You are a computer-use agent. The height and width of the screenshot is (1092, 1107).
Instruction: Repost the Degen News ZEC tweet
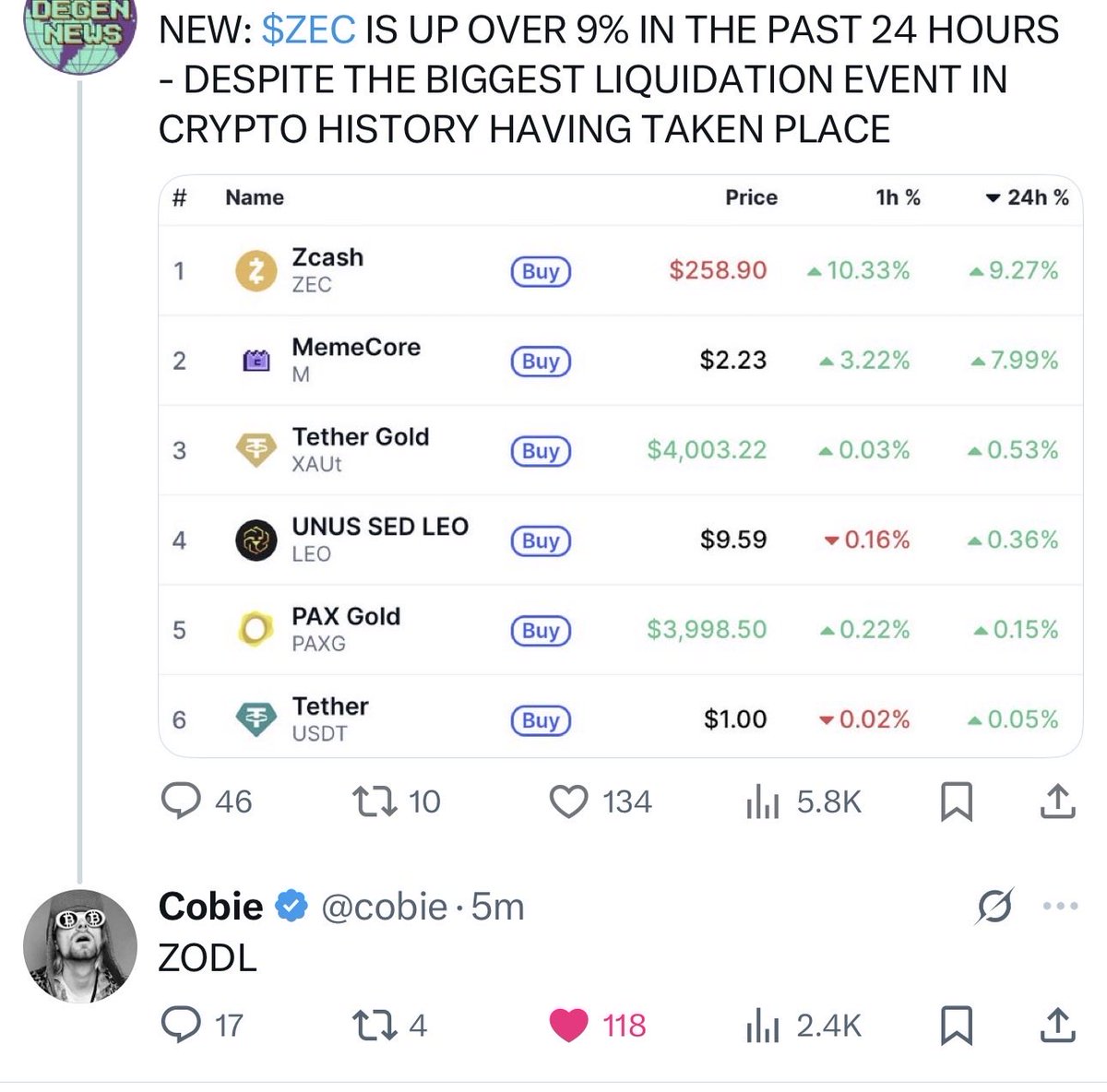[375, 801]
